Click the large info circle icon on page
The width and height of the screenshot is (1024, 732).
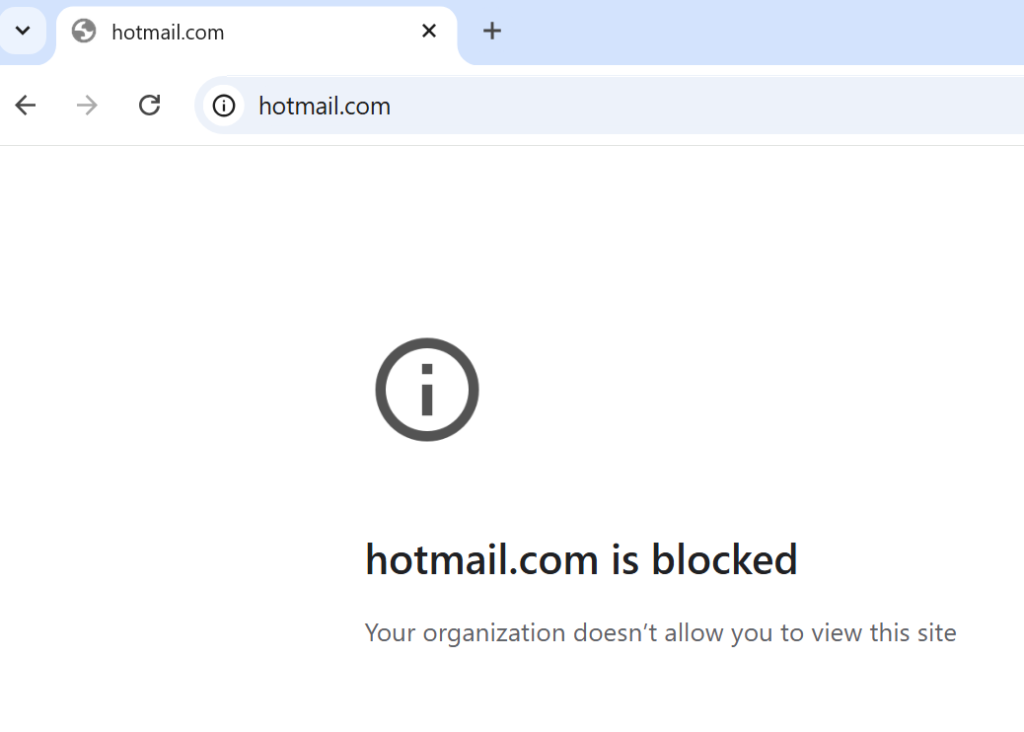[427, 390]
